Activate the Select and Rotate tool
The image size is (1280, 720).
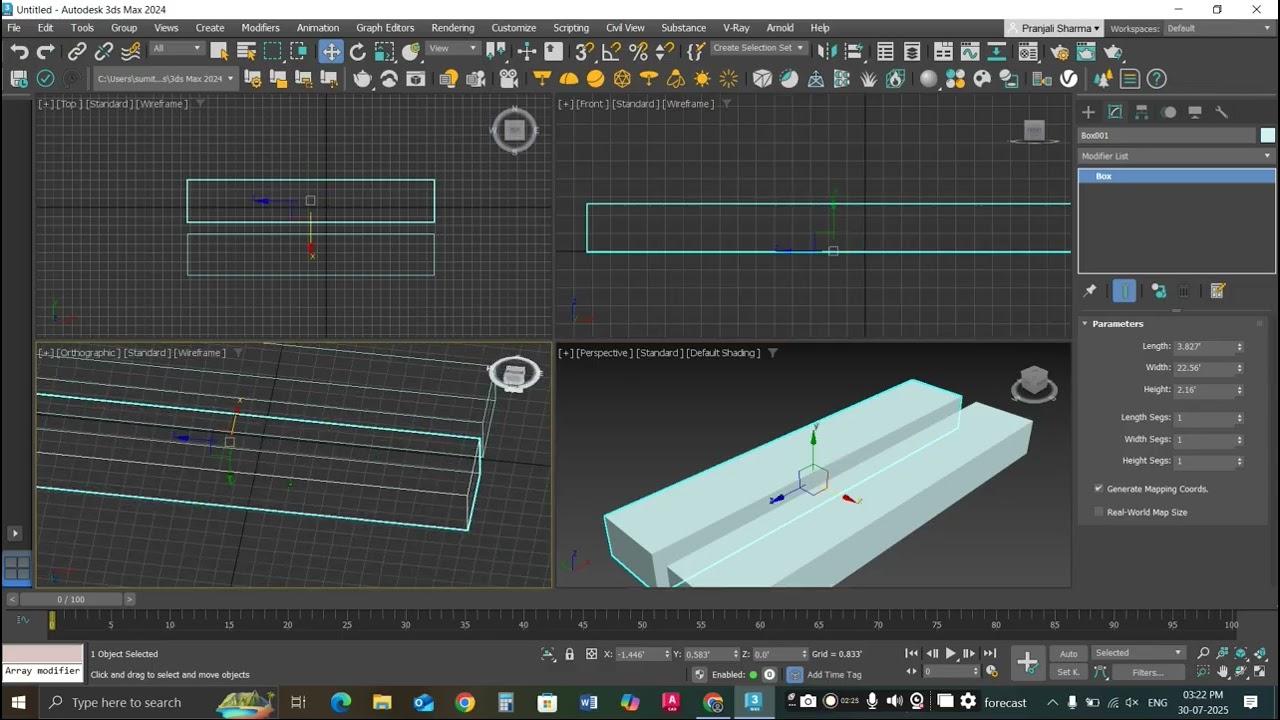click(x=358, y=52)
